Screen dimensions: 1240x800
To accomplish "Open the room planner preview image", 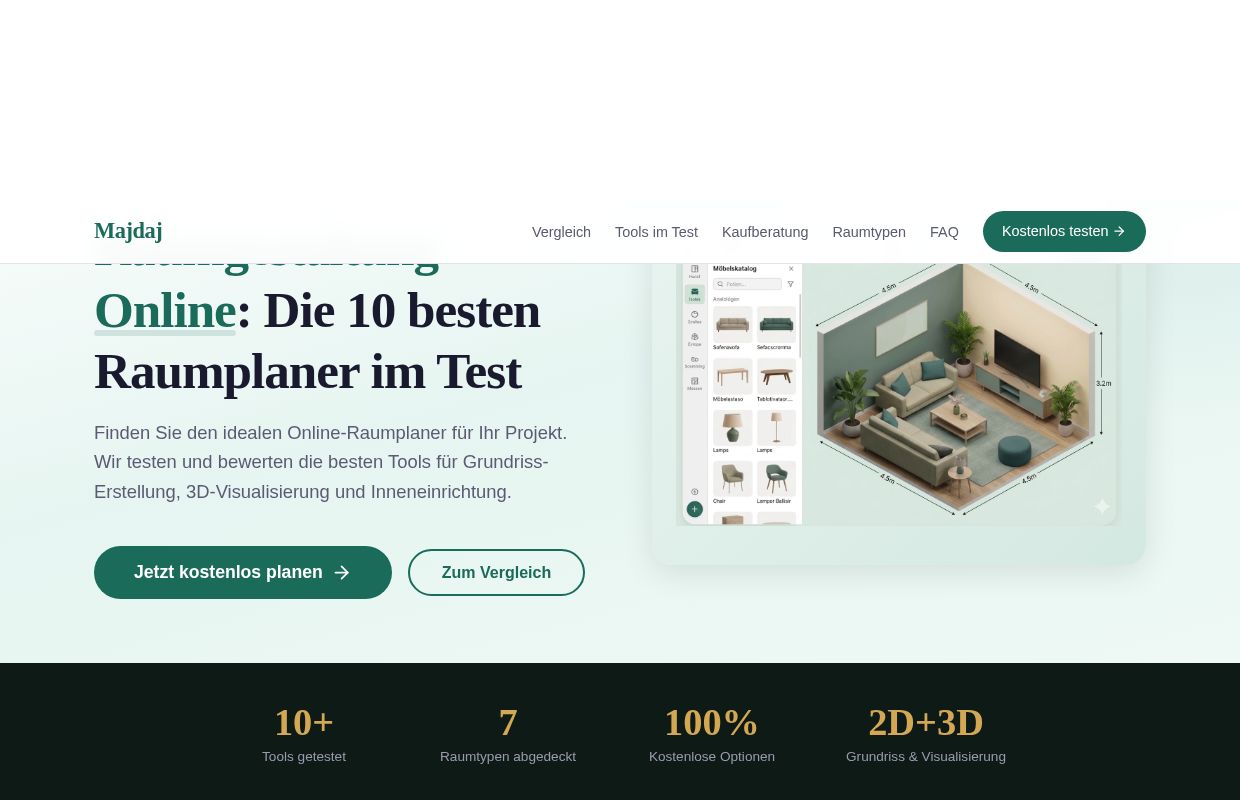I will (898, 394).
